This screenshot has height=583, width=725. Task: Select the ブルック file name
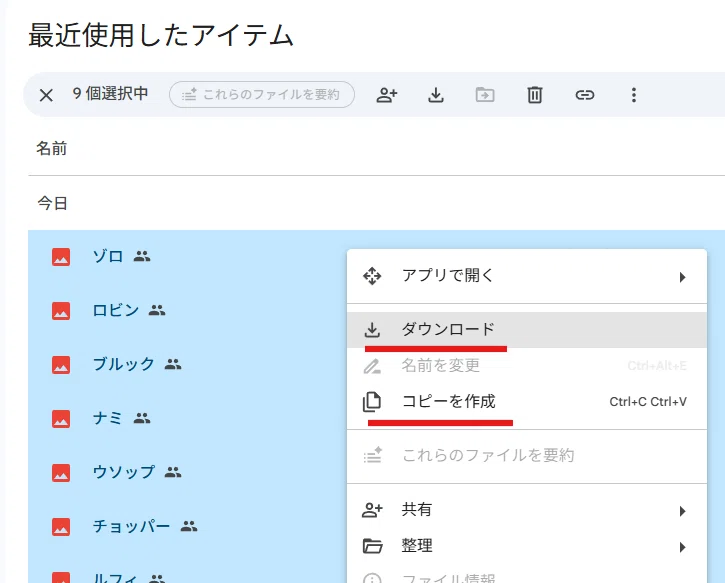tap(123, 364)
